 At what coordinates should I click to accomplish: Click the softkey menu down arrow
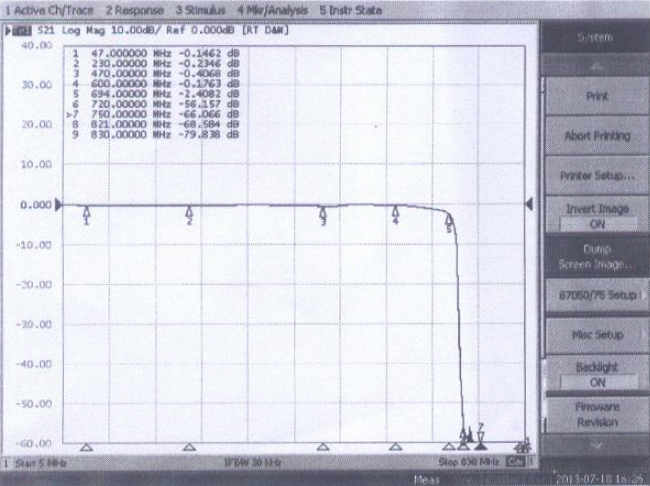pyautogui.click(x=597, y=446)
